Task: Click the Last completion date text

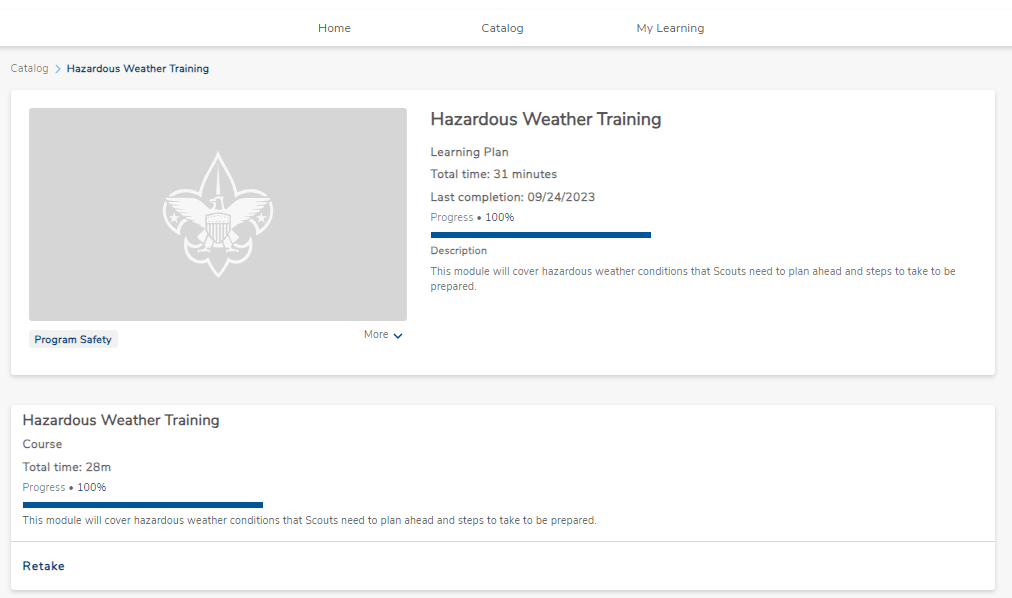Action: (x=512, y=197)
